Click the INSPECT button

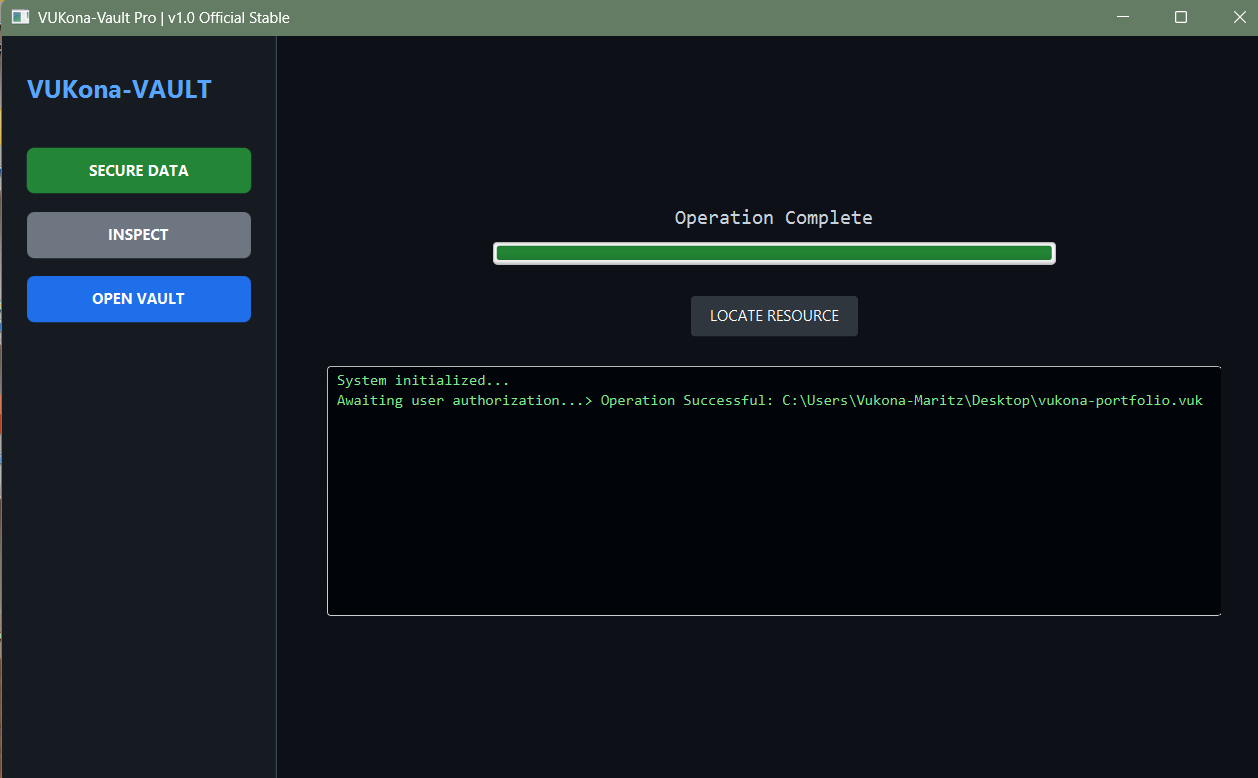(138, 234)
